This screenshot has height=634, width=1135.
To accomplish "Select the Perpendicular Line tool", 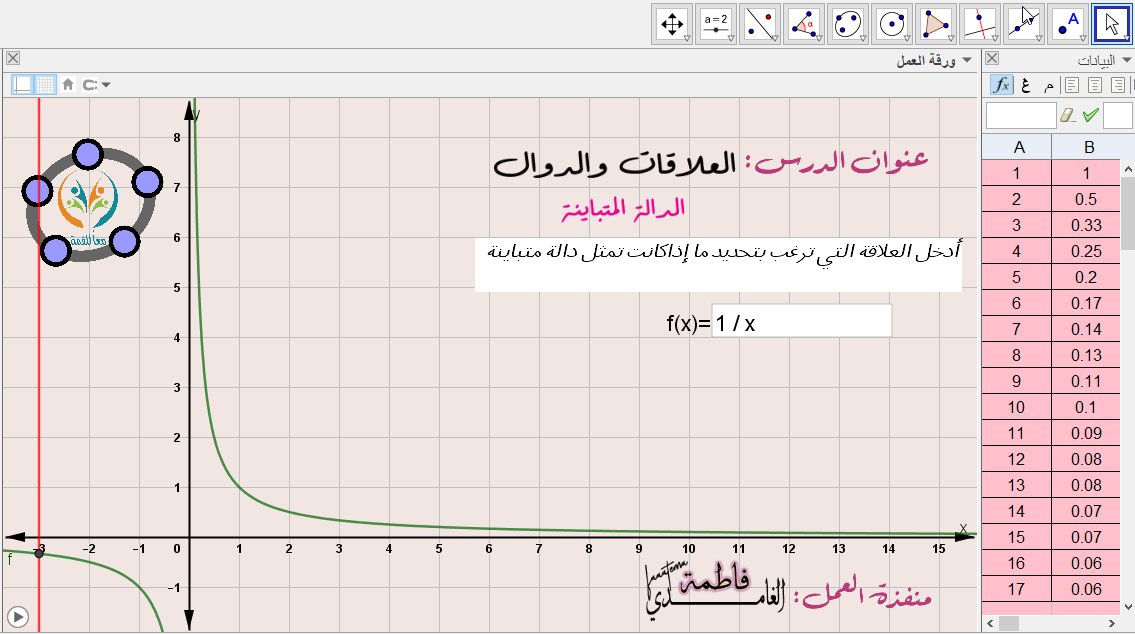I will coord(980,25).
